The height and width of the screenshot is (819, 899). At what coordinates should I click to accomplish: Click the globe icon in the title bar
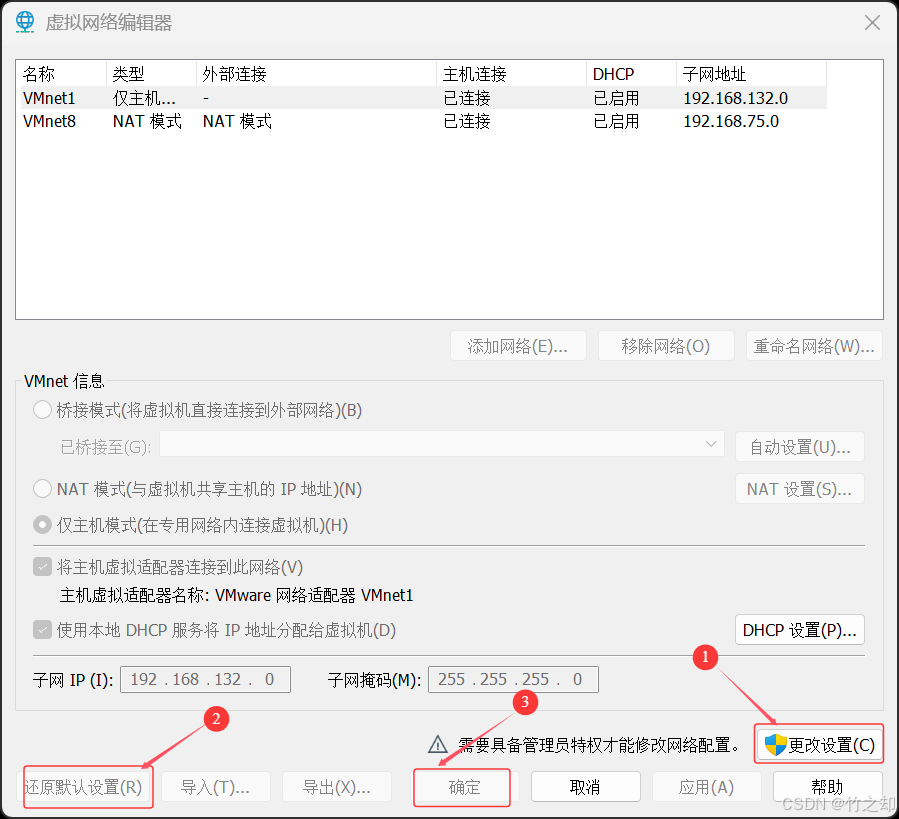tap(24, 21)
